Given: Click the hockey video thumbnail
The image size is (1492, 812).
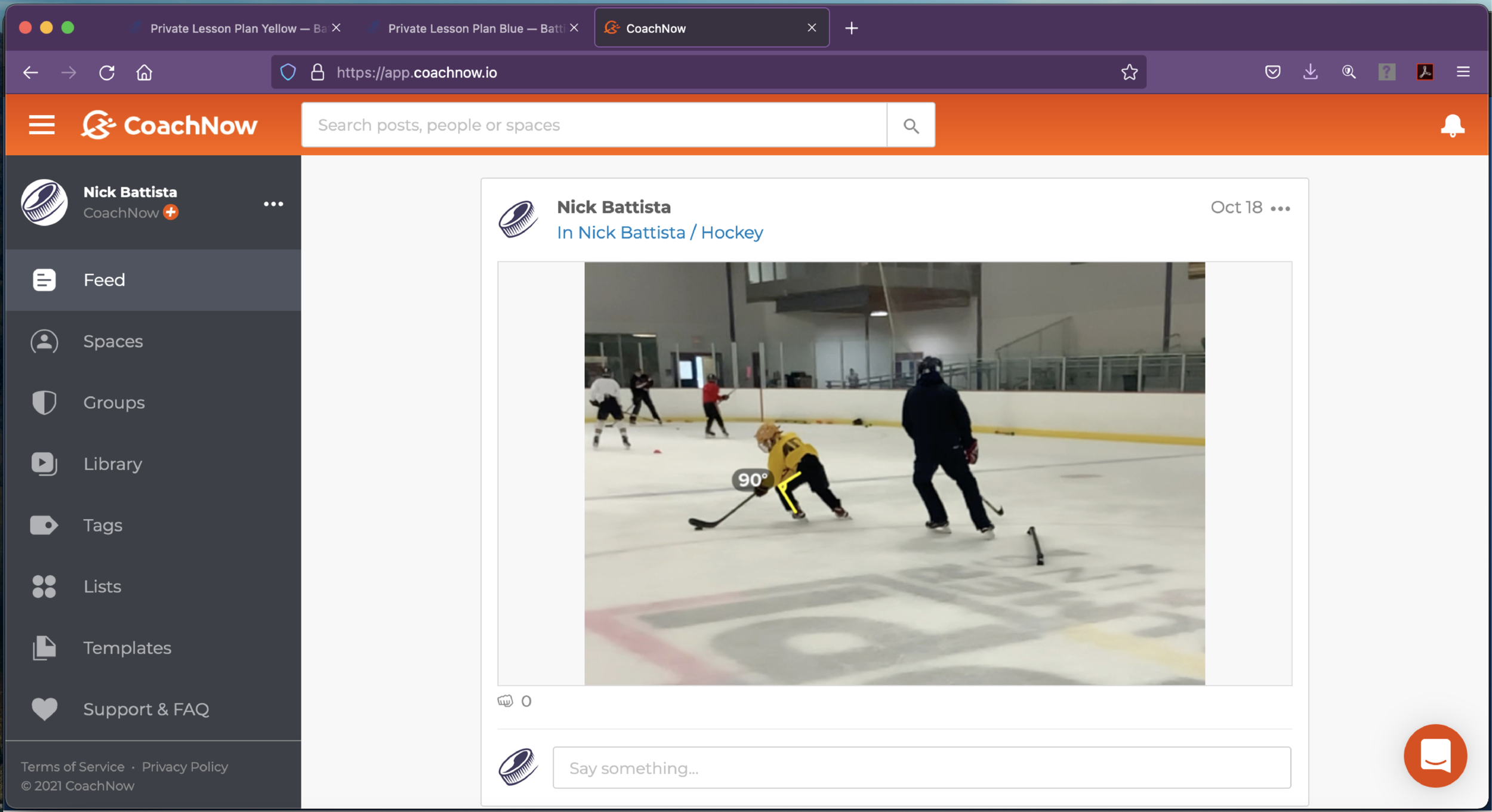Looking at the screenshot, I should pos(894,473).
